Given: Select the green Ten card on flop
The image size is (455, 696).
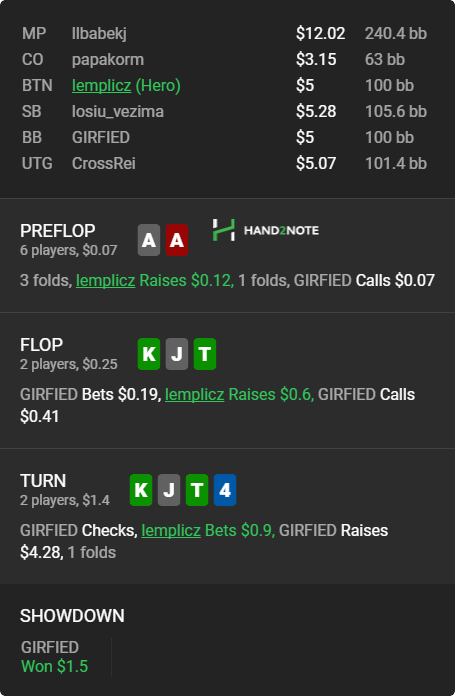Looking at the screenshot, I should (x=205, y=354).
